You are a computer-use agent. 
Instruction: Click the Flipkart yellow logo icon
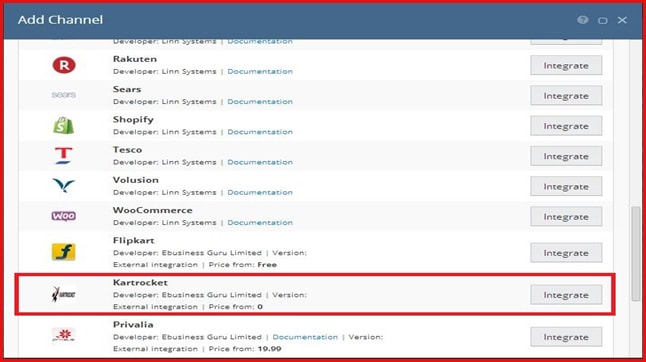pyautogui.click(x=63, y=252)
